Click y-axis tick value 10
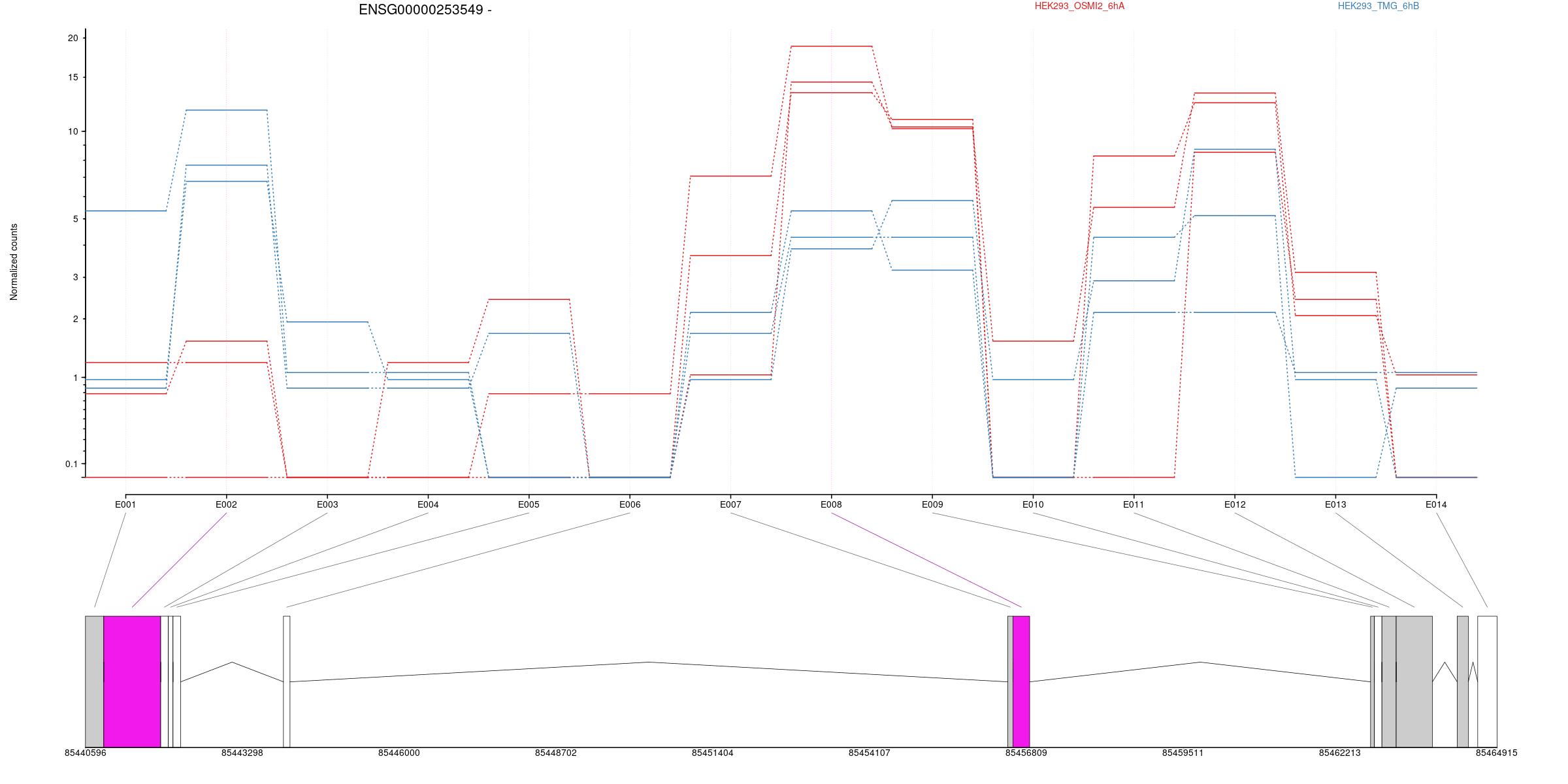This screenshot has height=784, width=1568. click(x=73, y=131)
